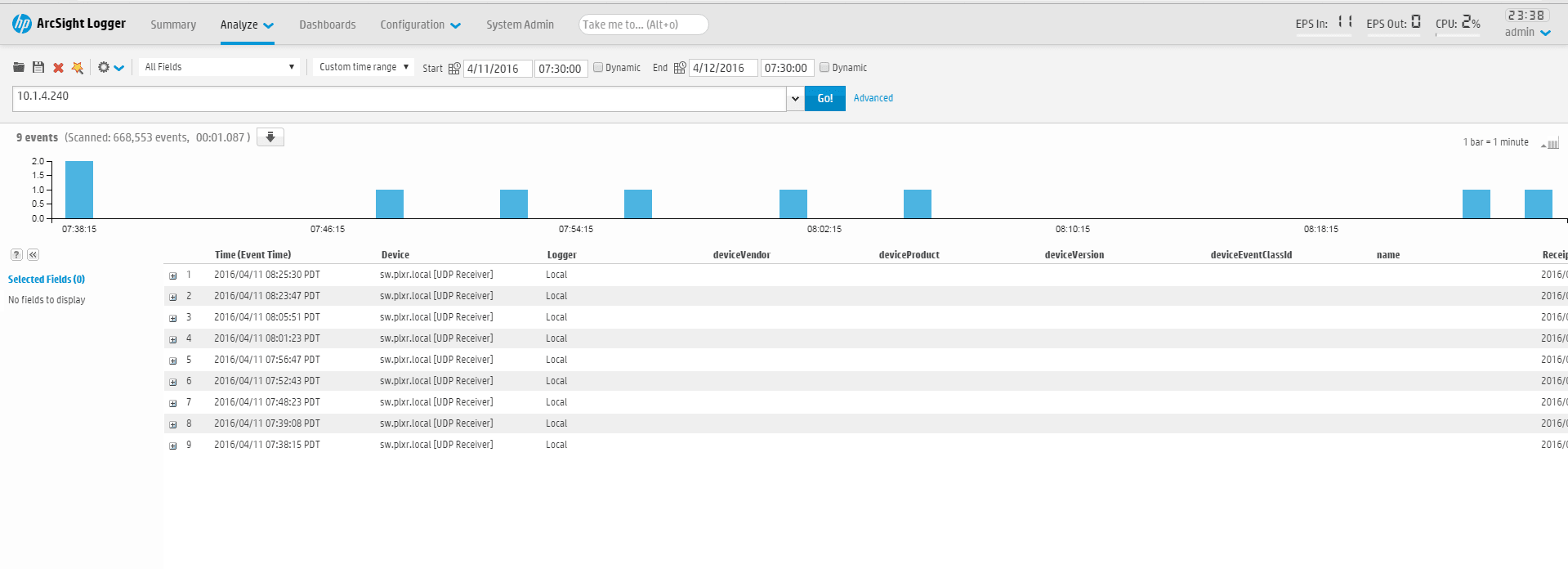The image size is (1568, 569).
Task: Clear the search with the red X icon
Action: 58,68
